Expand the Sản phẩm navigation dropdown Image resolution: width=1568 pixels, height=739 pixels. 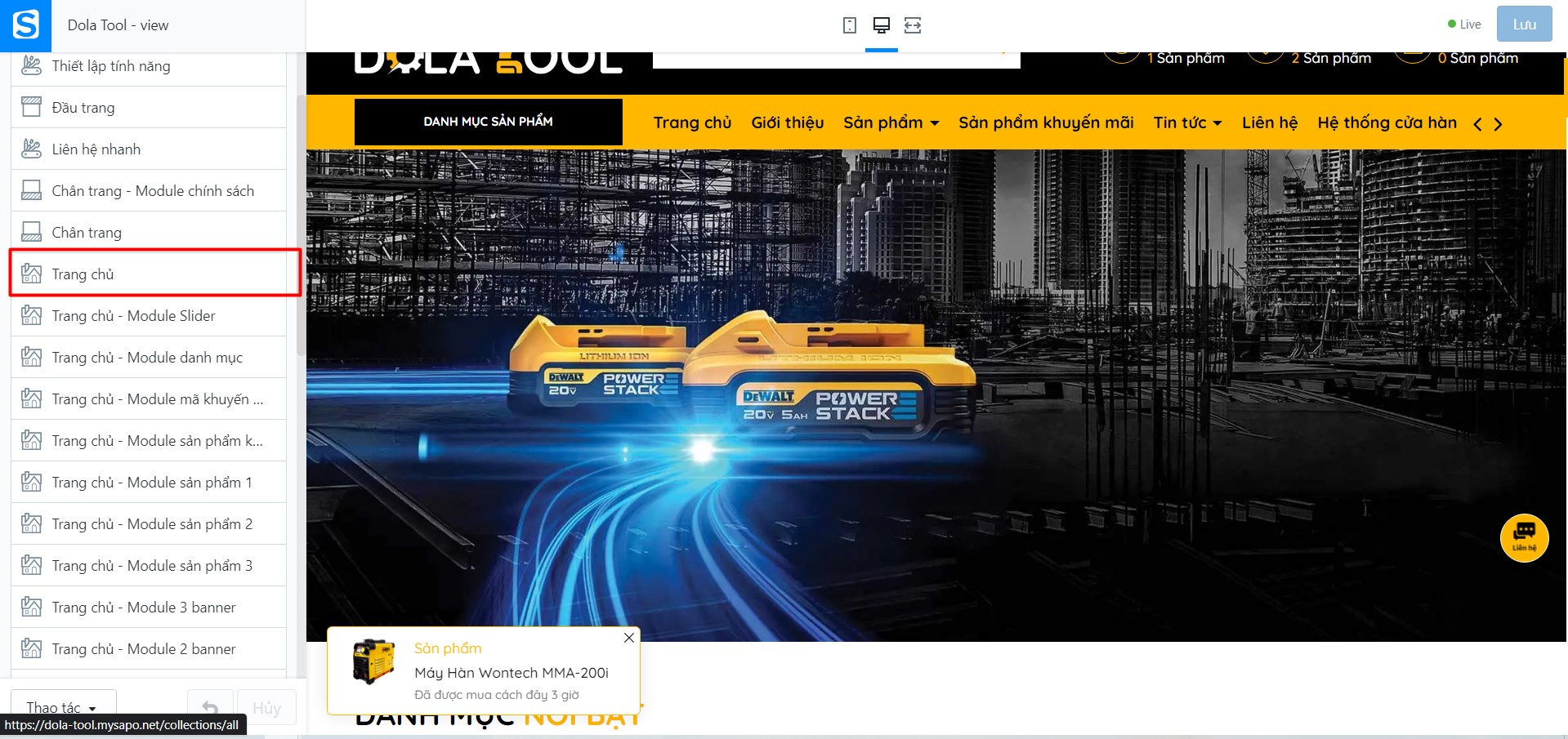pos(891,122)
